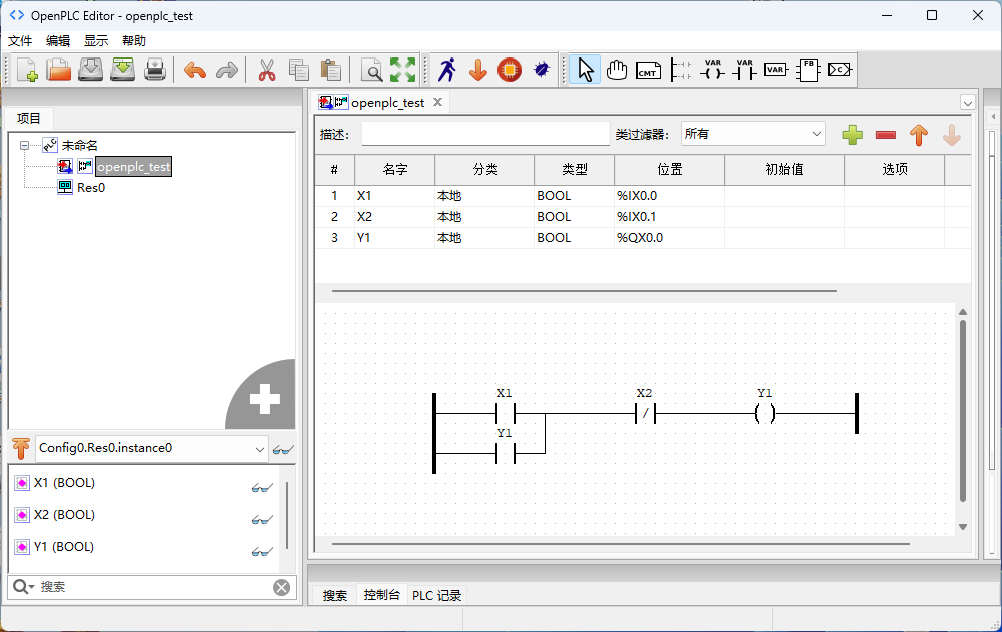This screenshot has height=632, width=1002.
Task: Insert a comment with the CMT tool
Action: 649,70
